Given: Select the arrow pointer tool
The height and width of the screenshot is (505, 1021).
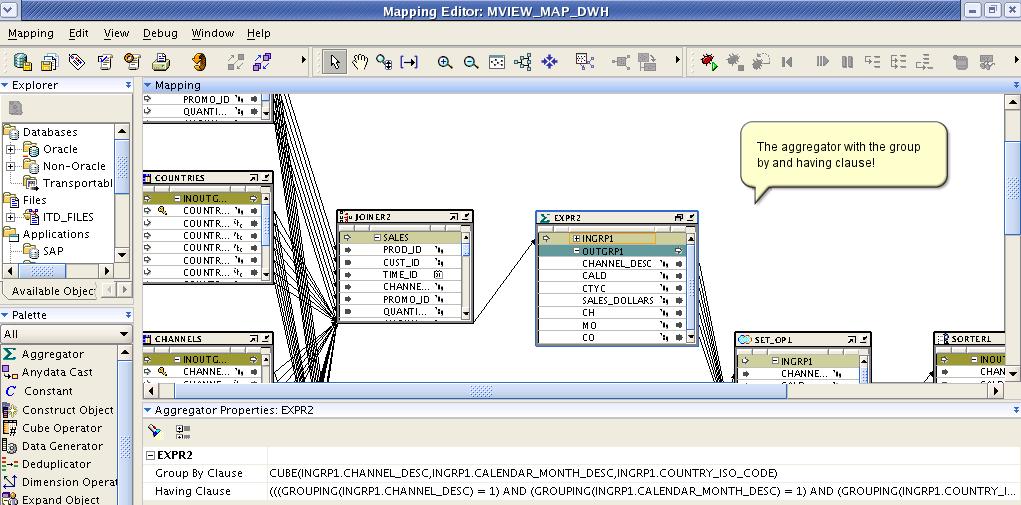Looking at the screenshot, I should click(335, 62).
